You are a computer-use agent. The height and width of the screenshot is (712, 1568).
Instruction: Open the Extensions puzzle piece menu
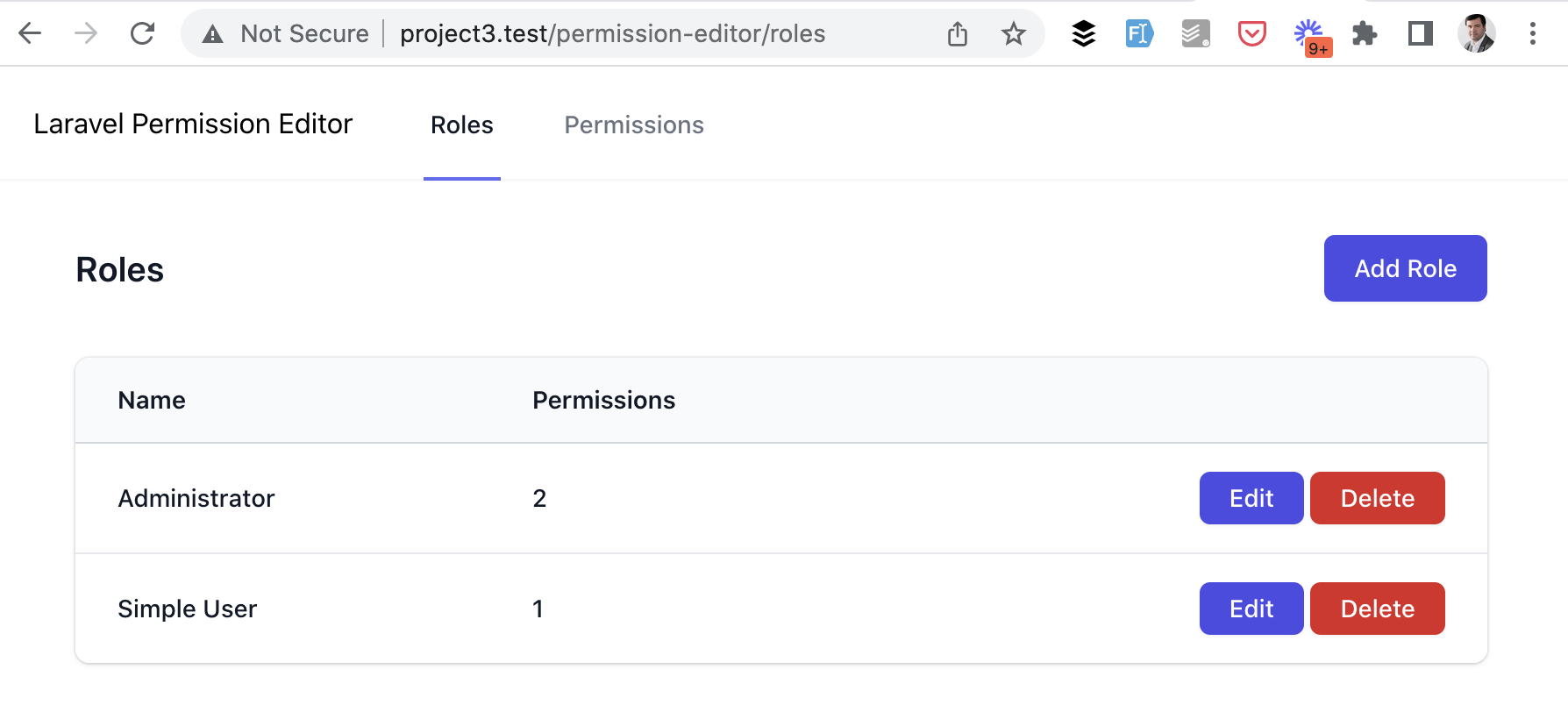1365,34
